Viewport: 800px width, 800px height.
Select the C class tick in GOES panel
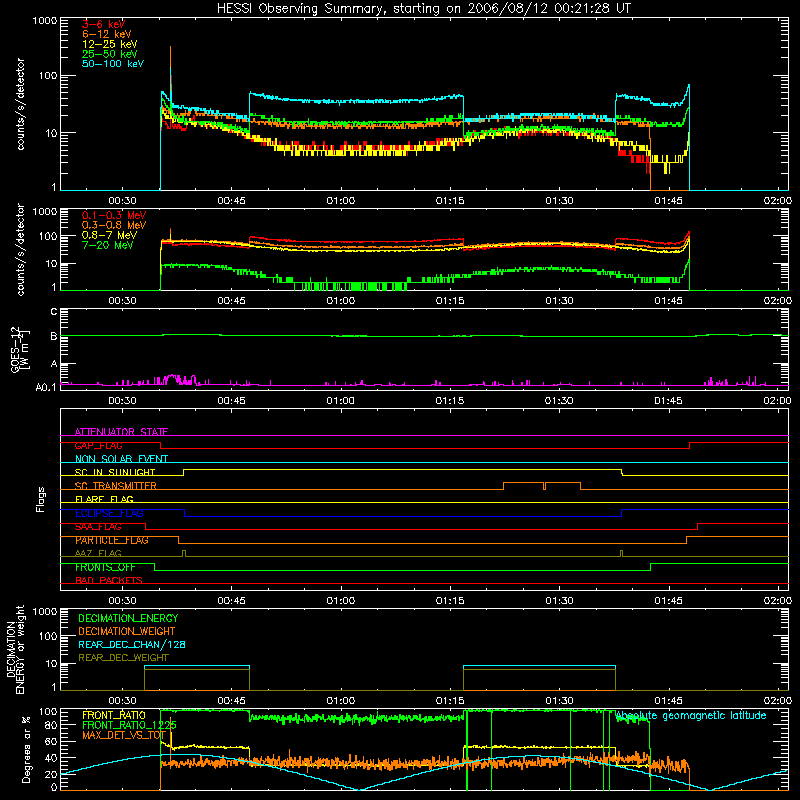tap(54, 311)
